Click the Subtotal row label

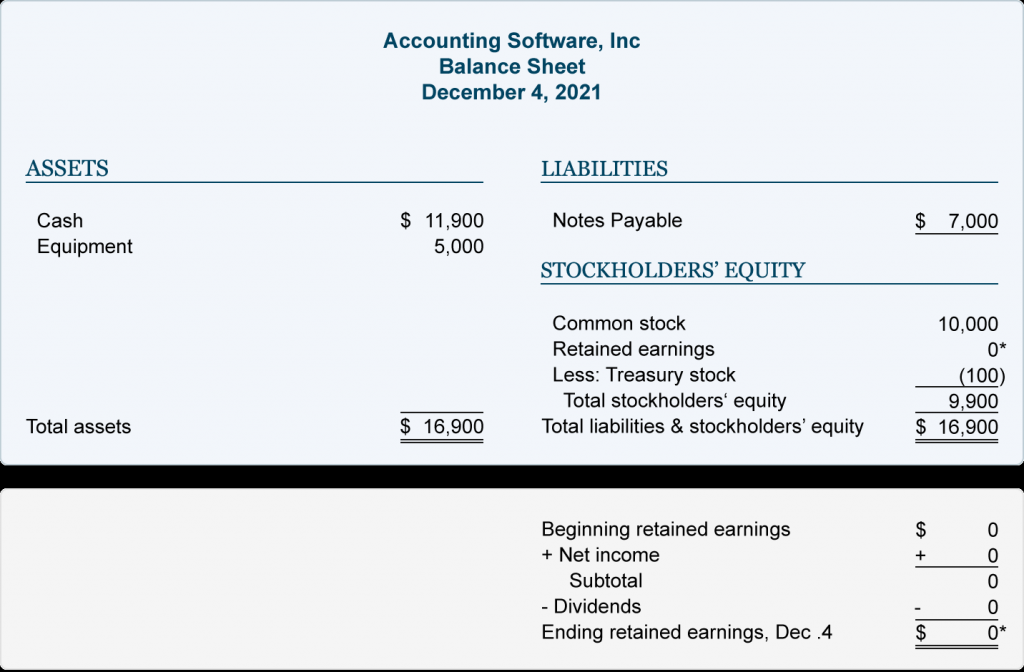[605, 581]
